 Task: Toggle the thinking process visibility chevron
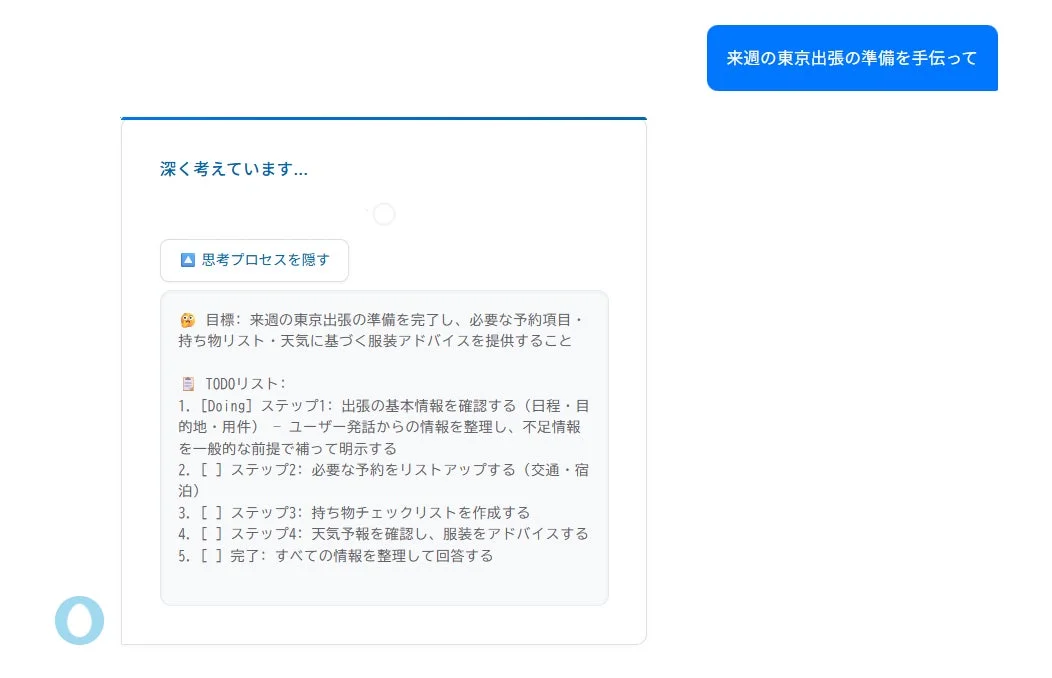[x=187, y=260]
